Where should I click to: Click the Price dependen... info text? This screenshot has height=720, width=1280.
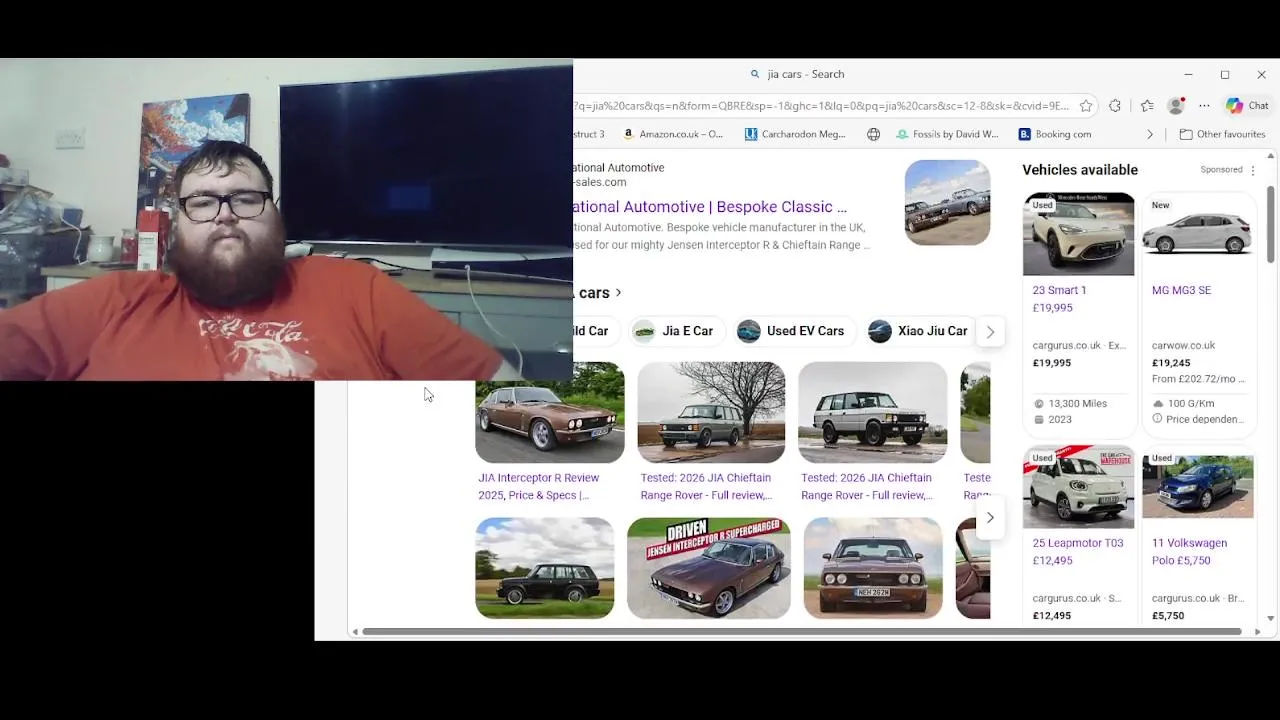1204,419
